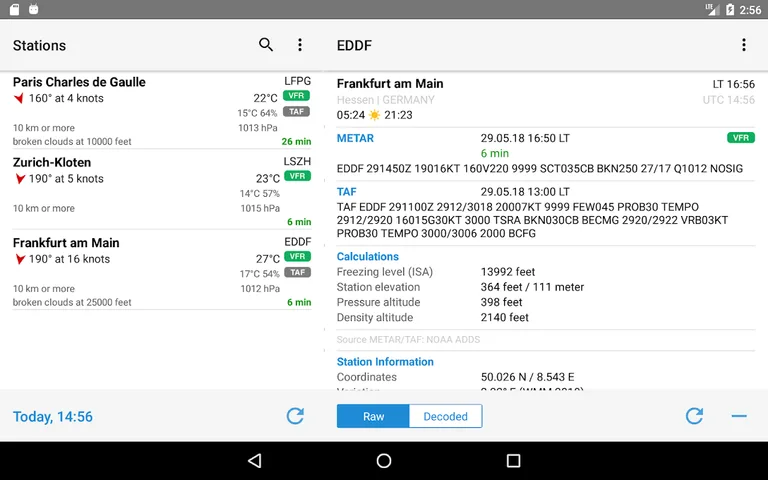Image resolution: width=768 pixels, height=480 pixels.
Task: Switch to the Raw view
Action: coord(373,416)
